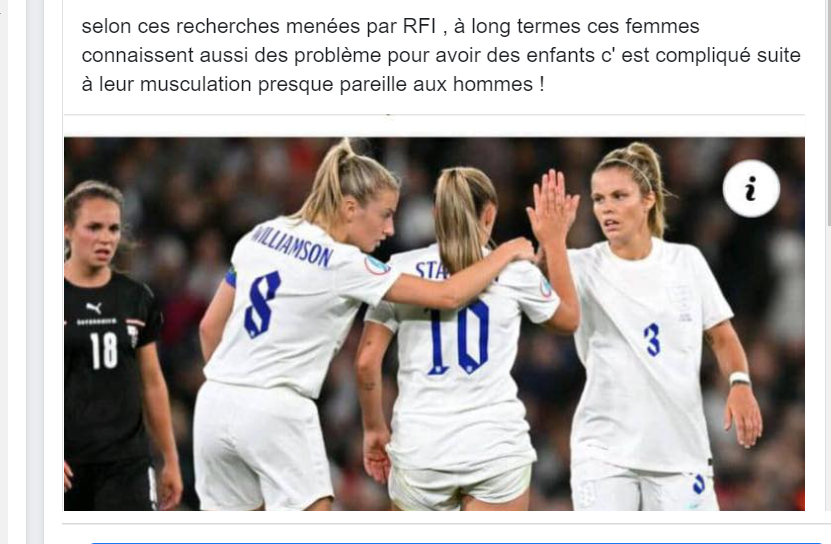Grab the vertical scrollbar thumb
The image size is (831, 544).
[x=829, y=111]
